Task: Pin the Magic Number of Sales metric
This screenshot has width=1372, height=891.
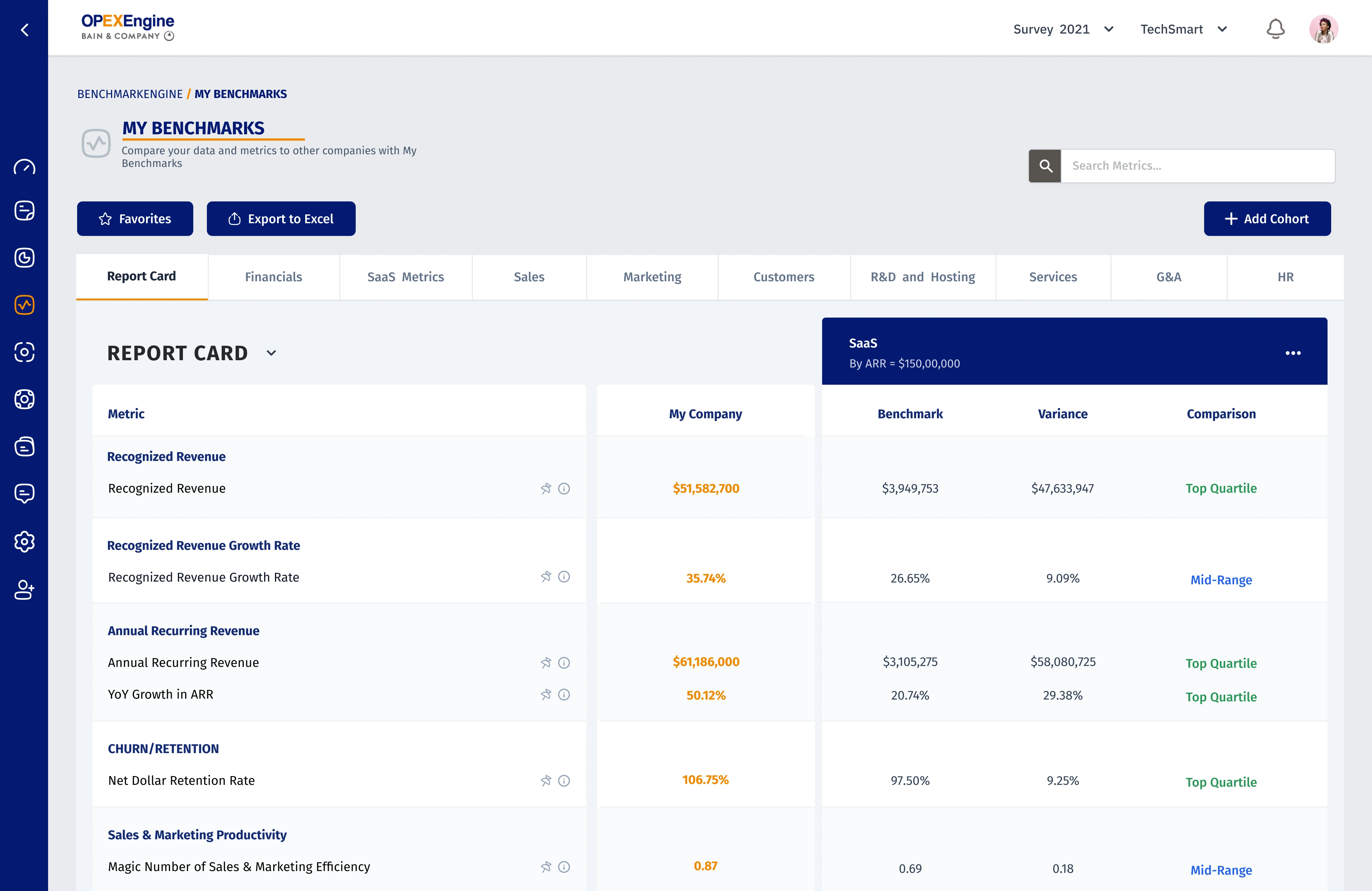Action: coord(546,866)
